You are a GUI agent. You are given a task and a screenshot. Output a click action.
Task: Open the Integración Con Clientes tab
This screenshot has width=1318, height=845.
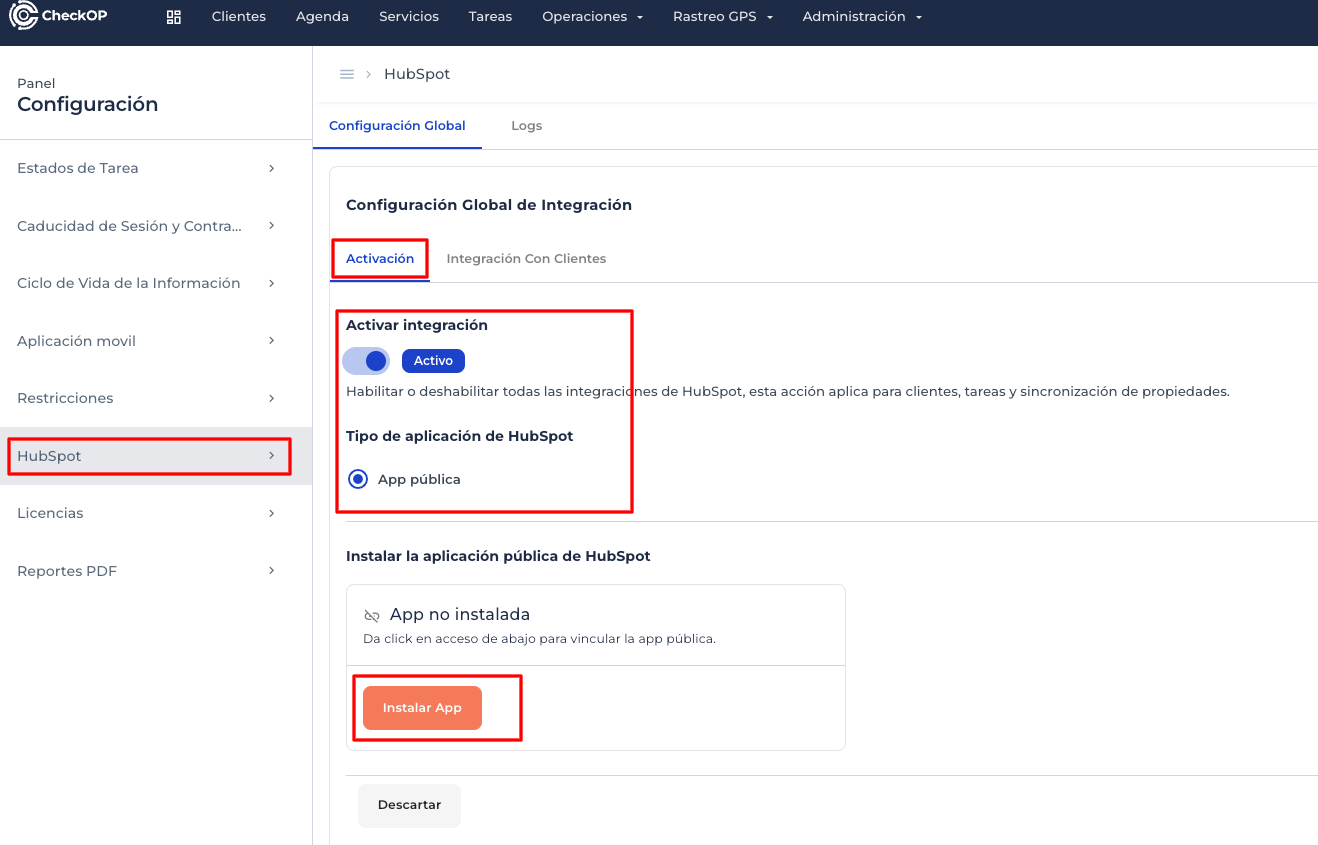526,259
